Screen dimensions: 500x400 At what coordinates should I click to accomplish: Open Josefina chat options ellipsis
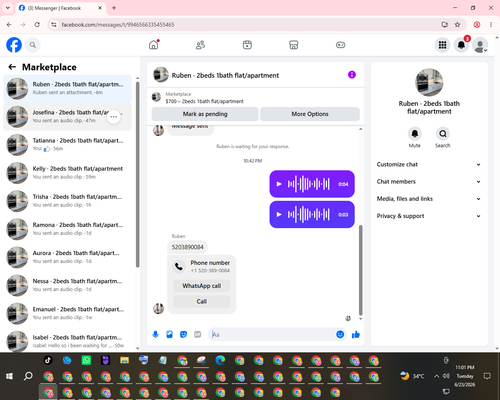tap(114, 117)
